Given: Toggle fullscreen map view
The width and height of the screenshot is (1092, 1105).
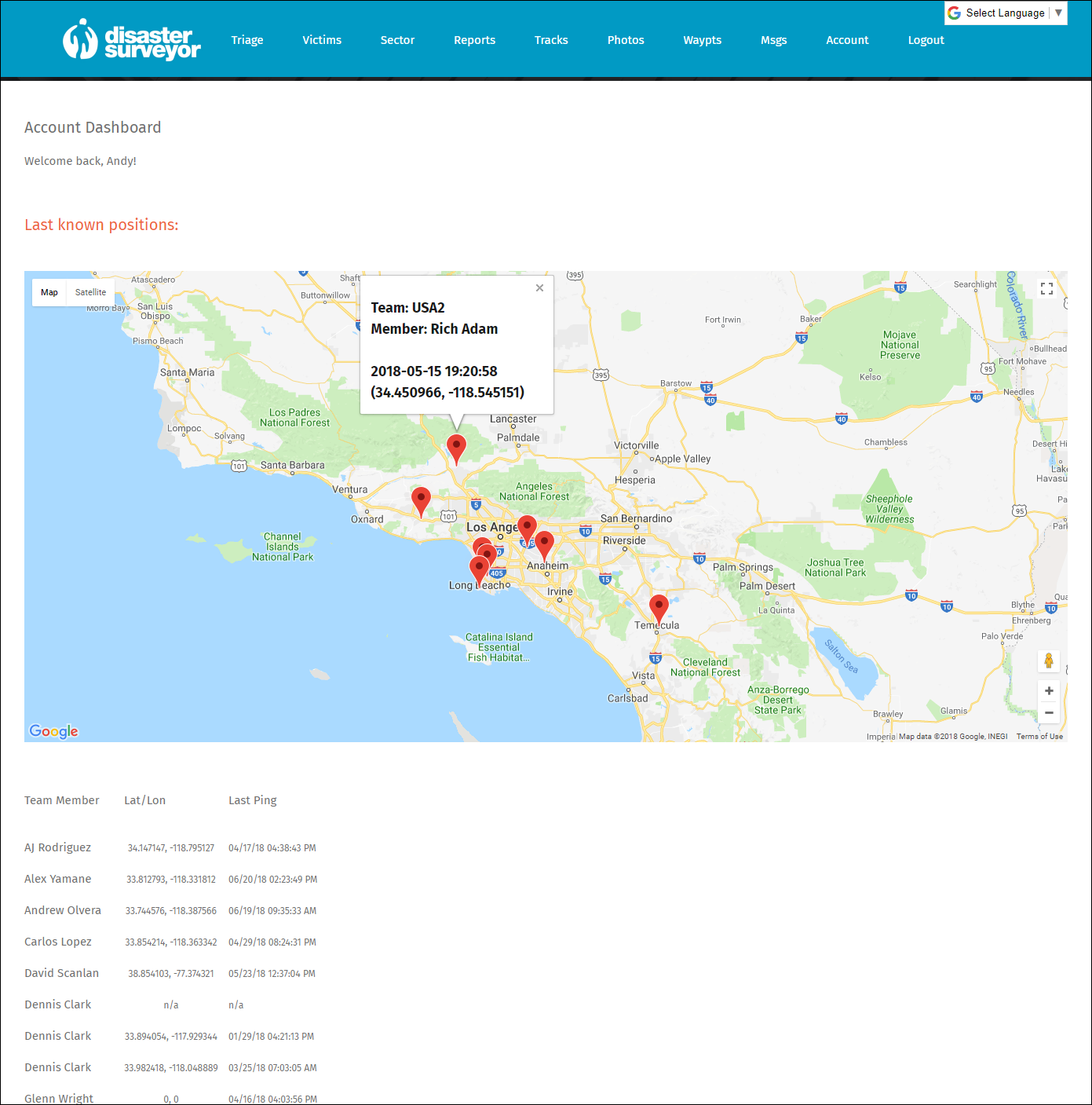Looking at the screenshot, I should pos(1046,289).
